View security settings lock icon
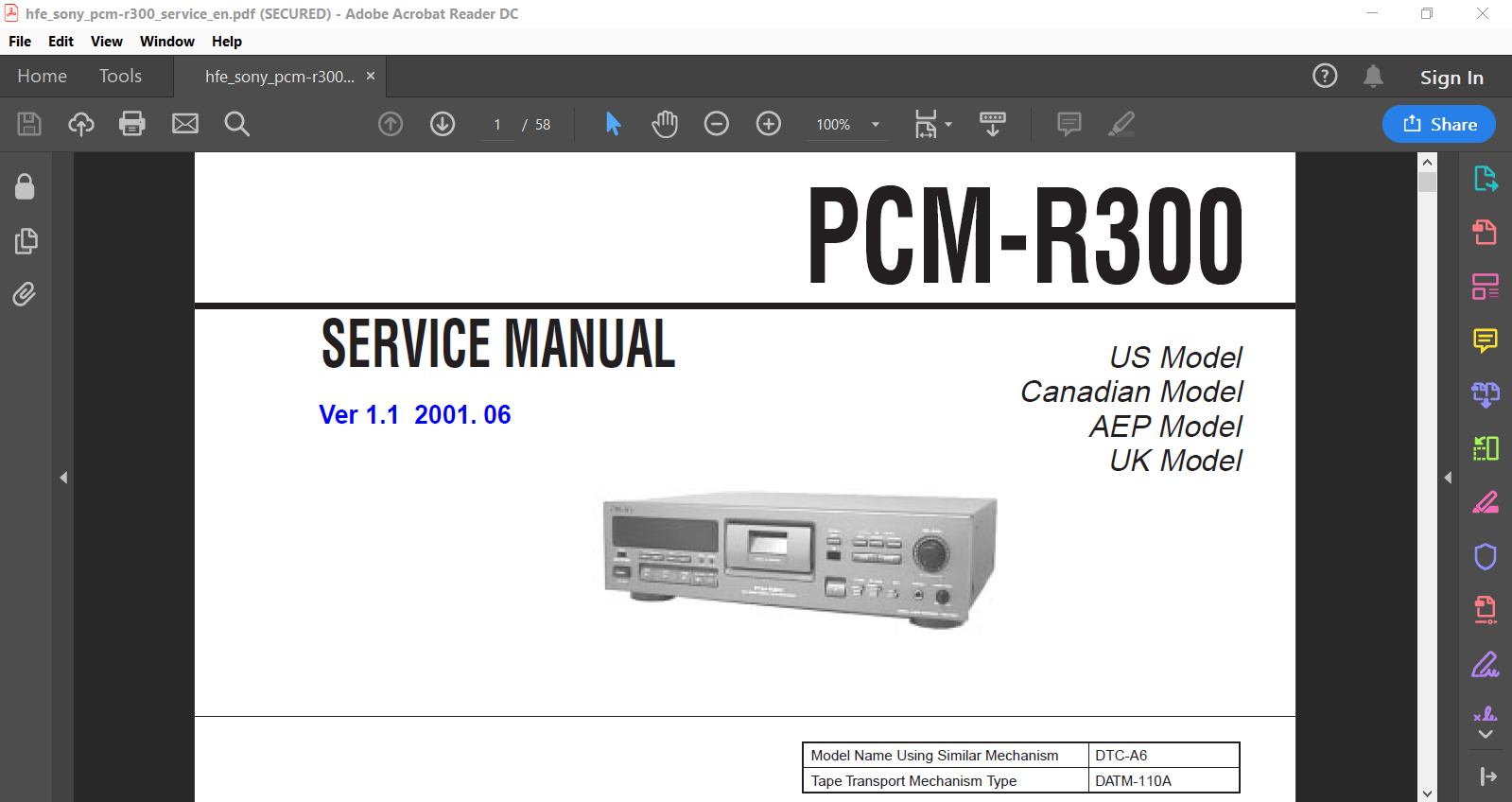Image resolution: width=1512 pixels, height=802 pixels. click(x=25, y=186)
